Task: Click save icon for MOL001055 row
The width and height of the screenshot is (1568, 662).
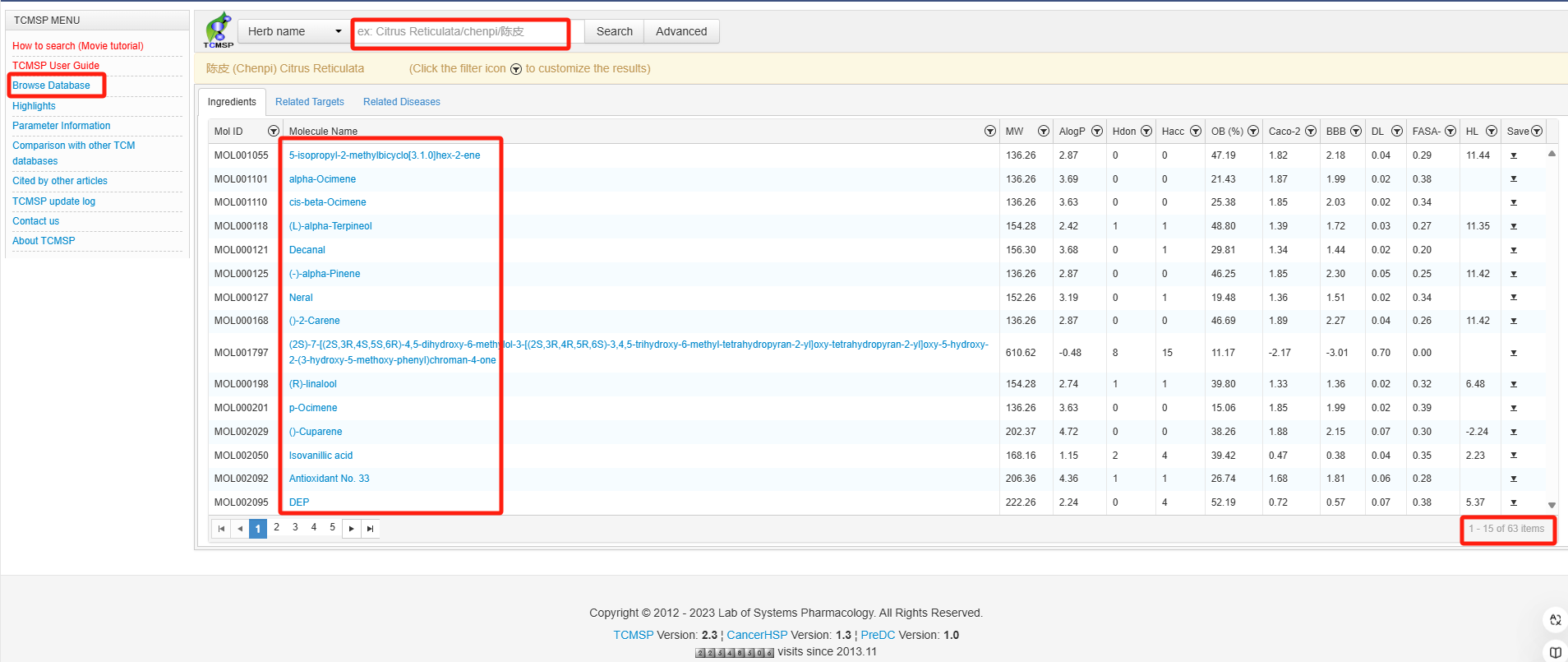Action: click(x=1514, y=155)
